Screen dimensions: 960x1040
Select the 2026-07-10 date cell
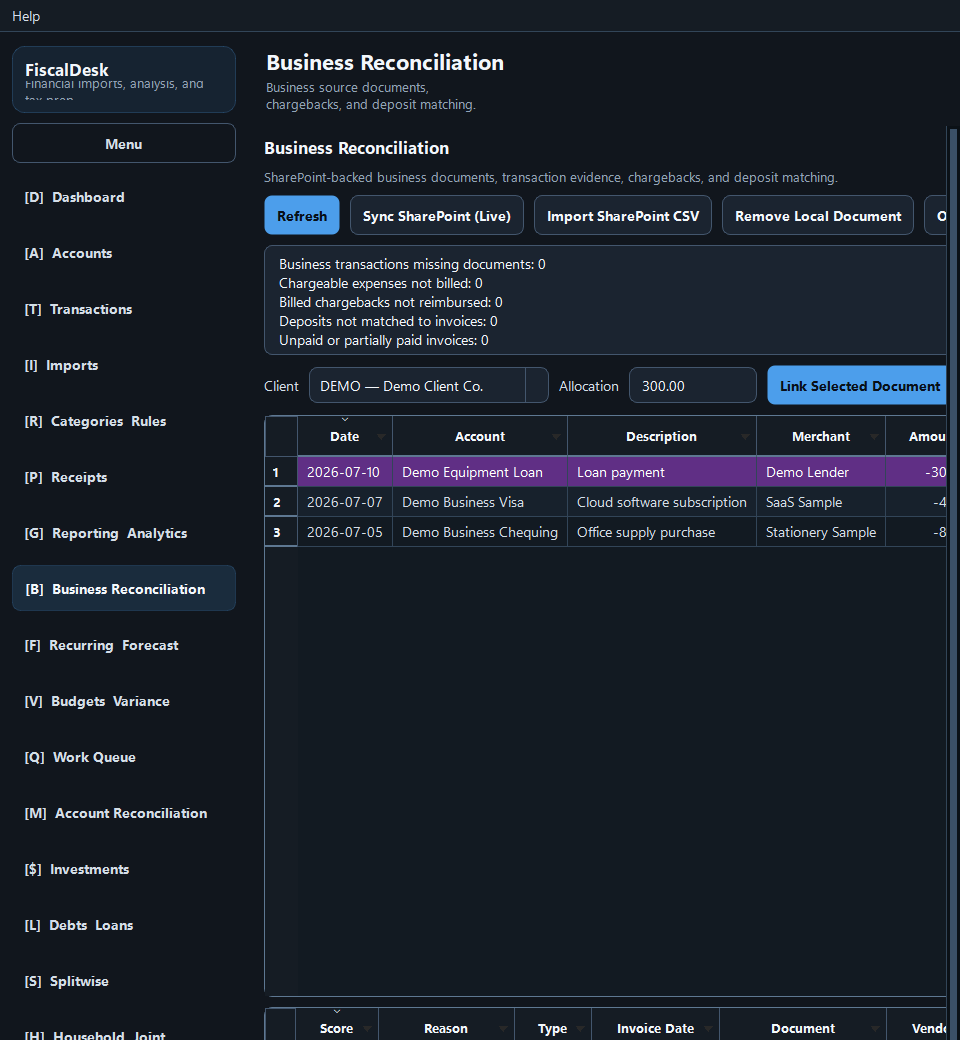[x=345, y=472]
